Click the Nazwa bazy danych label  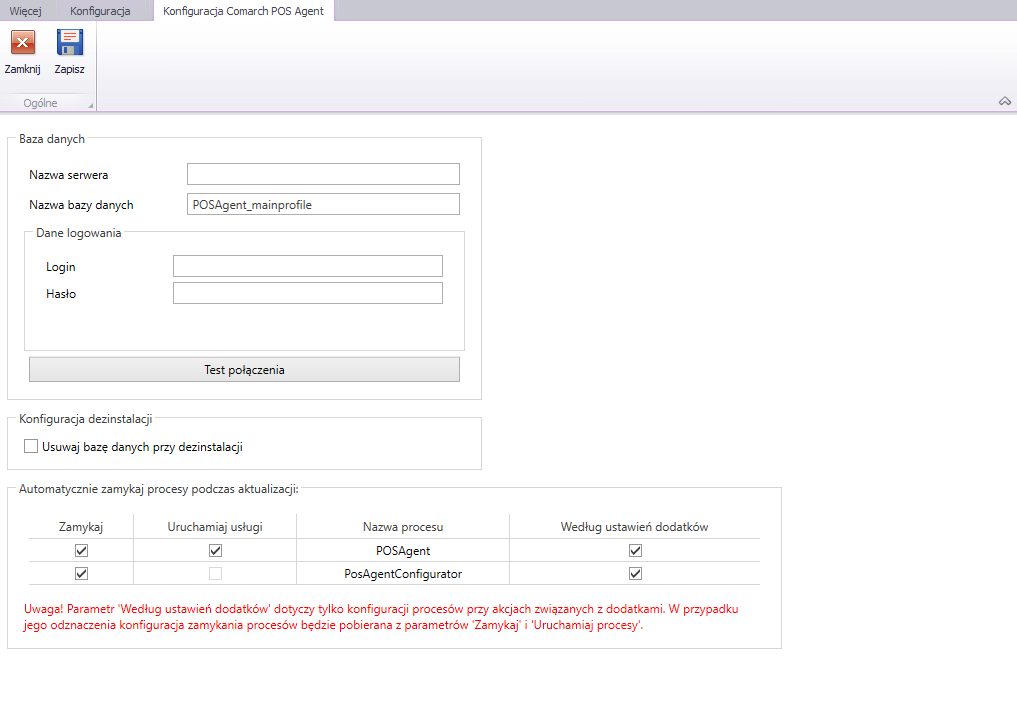pyautogui.click(x=81, y=205)
